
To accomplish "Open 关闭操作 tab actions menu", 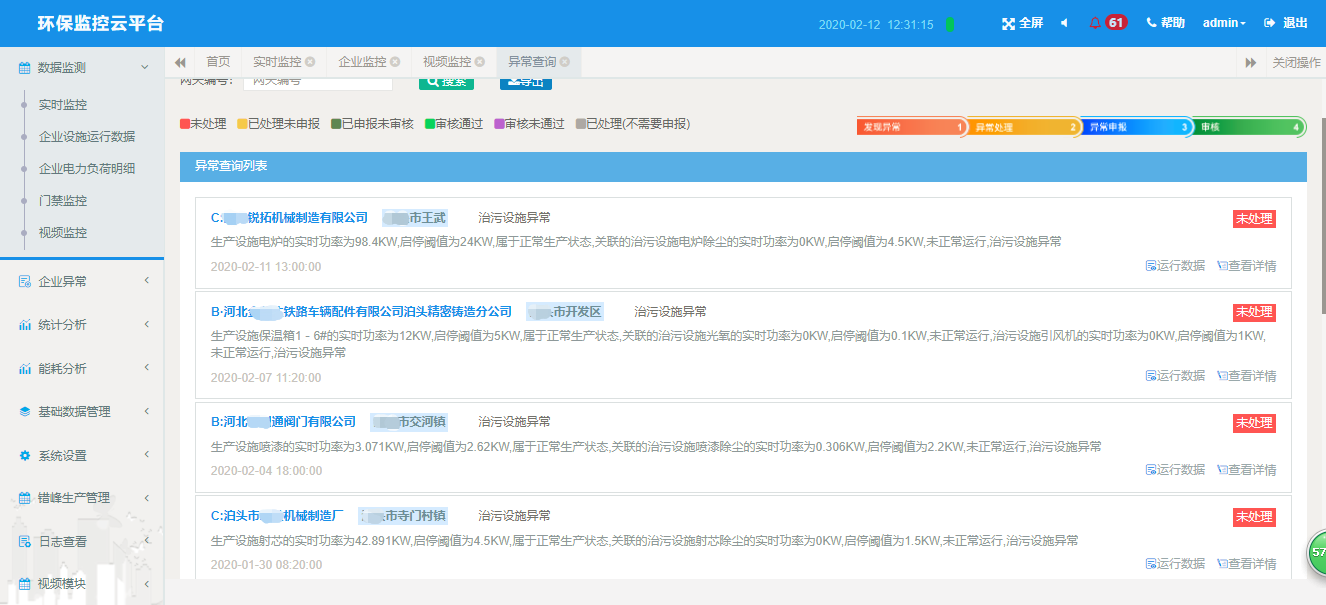I will coord(1296,62).
